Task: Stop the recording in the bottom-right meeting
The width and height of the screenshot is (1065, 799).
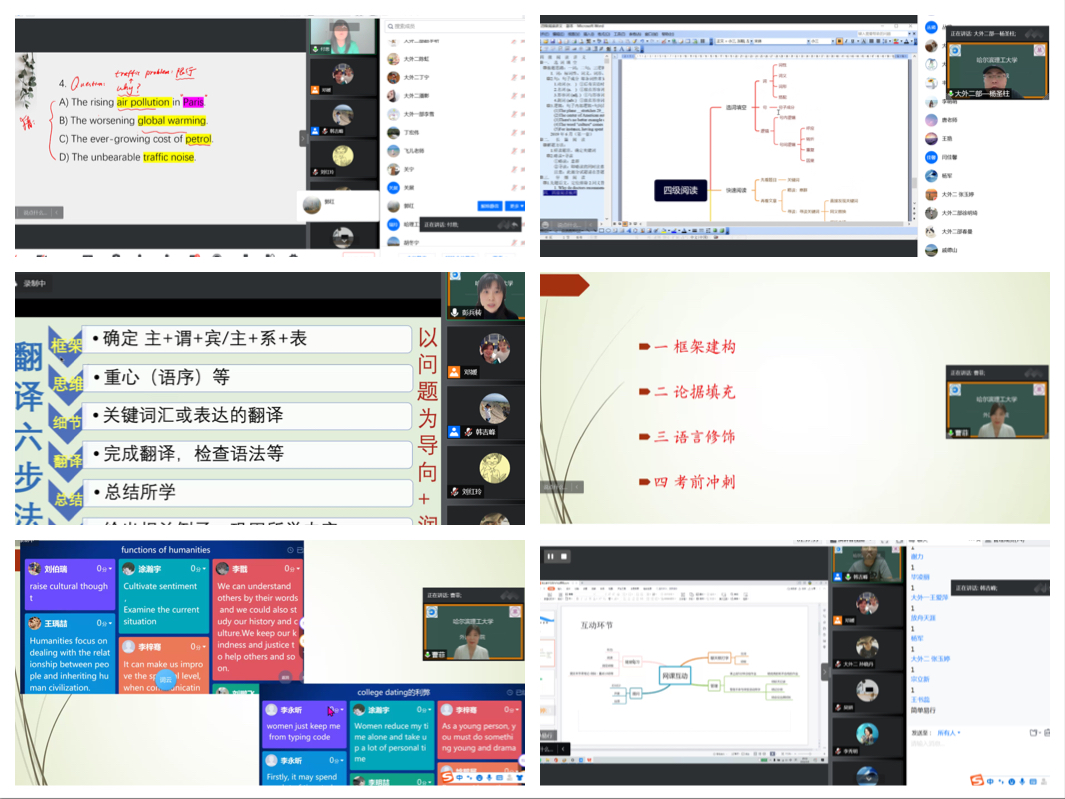Action: [x=564, y=556]
